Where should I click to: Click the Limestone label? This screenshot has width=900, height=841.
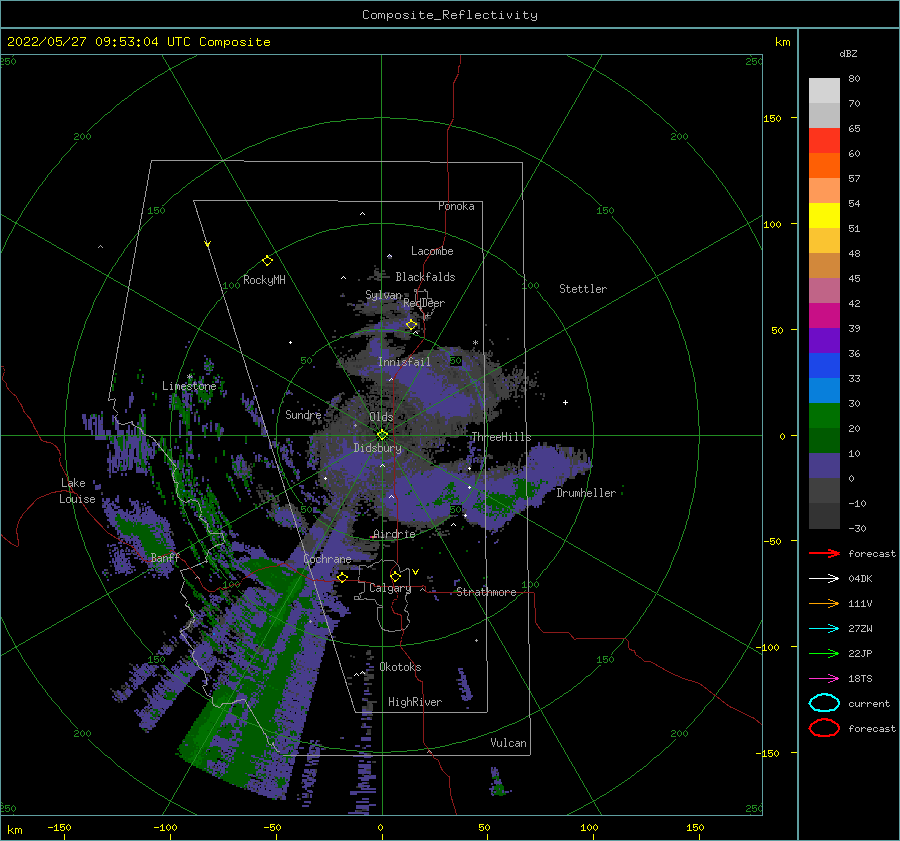[189, 386]
